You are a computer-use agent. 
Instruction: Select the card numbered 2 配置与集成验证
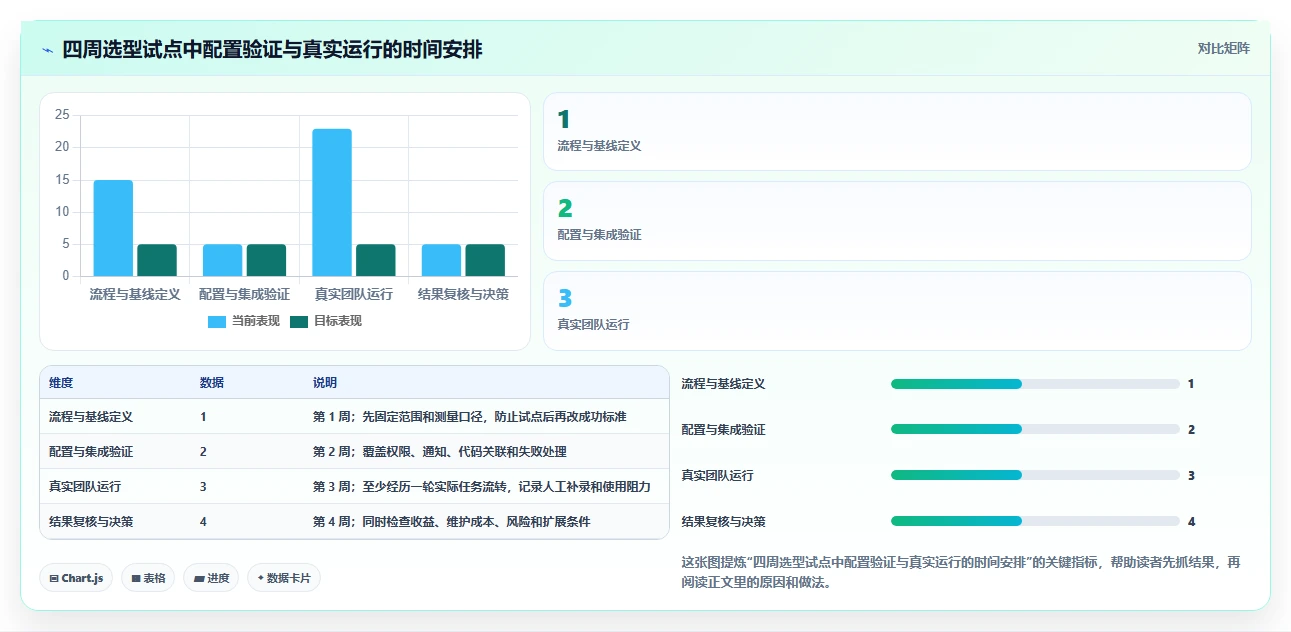click(x=897, y=221)
